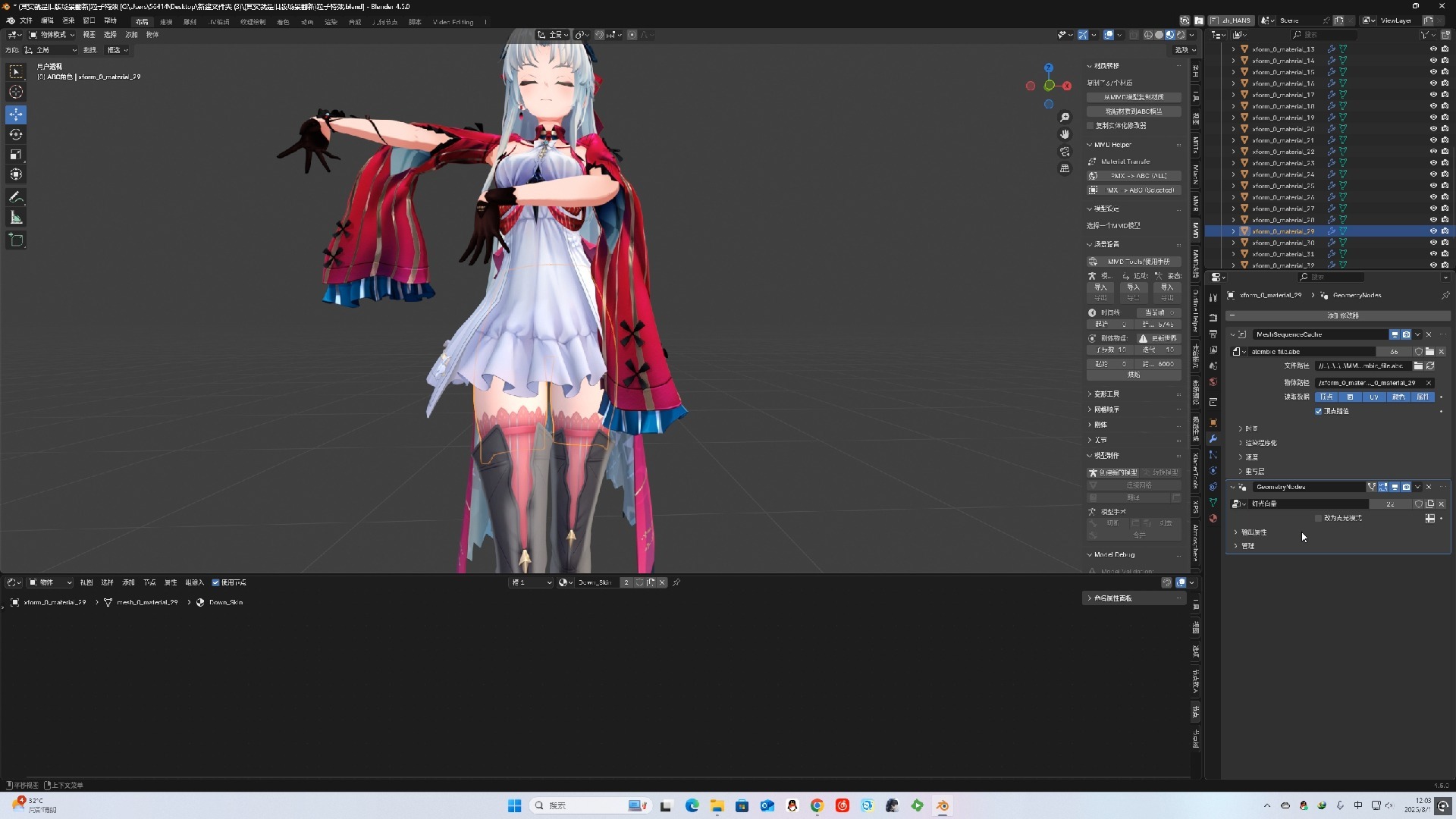Click the 烘焙 bake button

point(1134,375)
